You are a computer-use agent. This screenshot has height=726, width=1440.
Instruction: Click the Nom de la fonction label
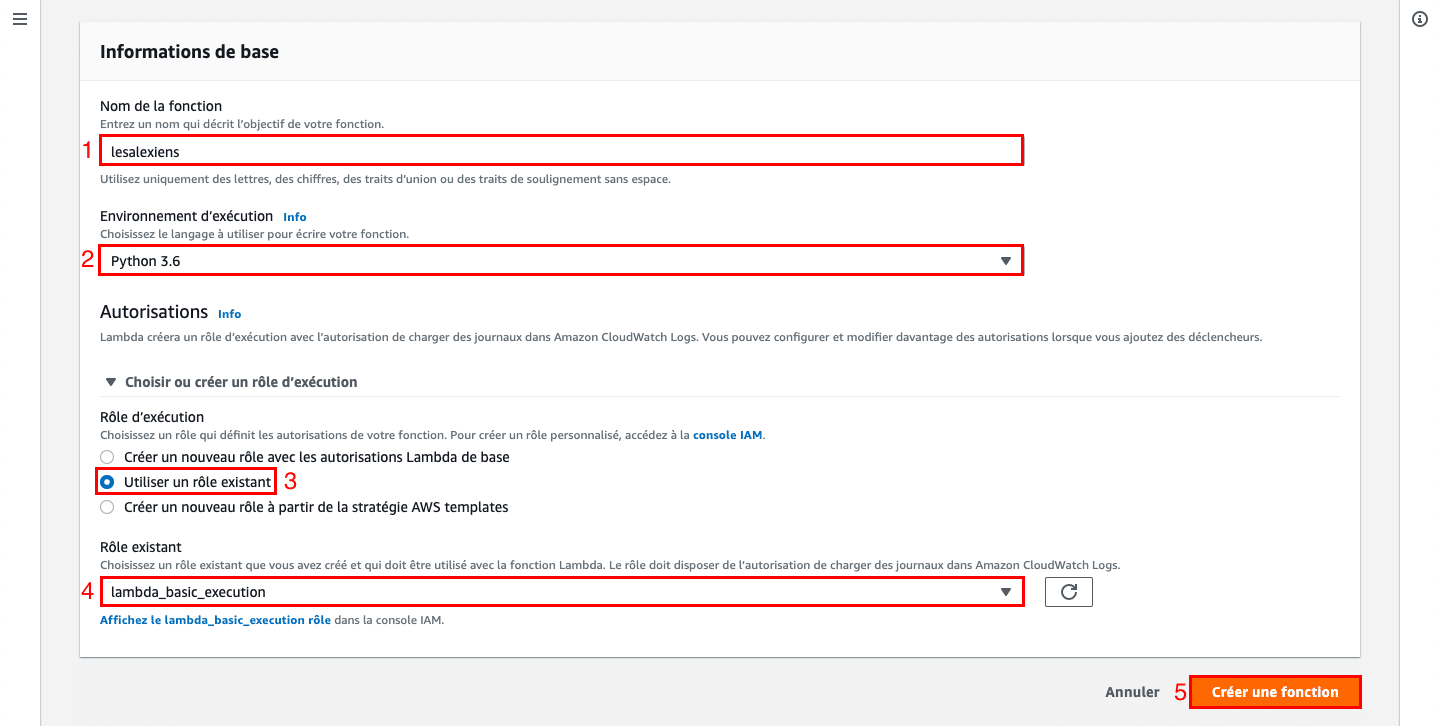point(161,106)
